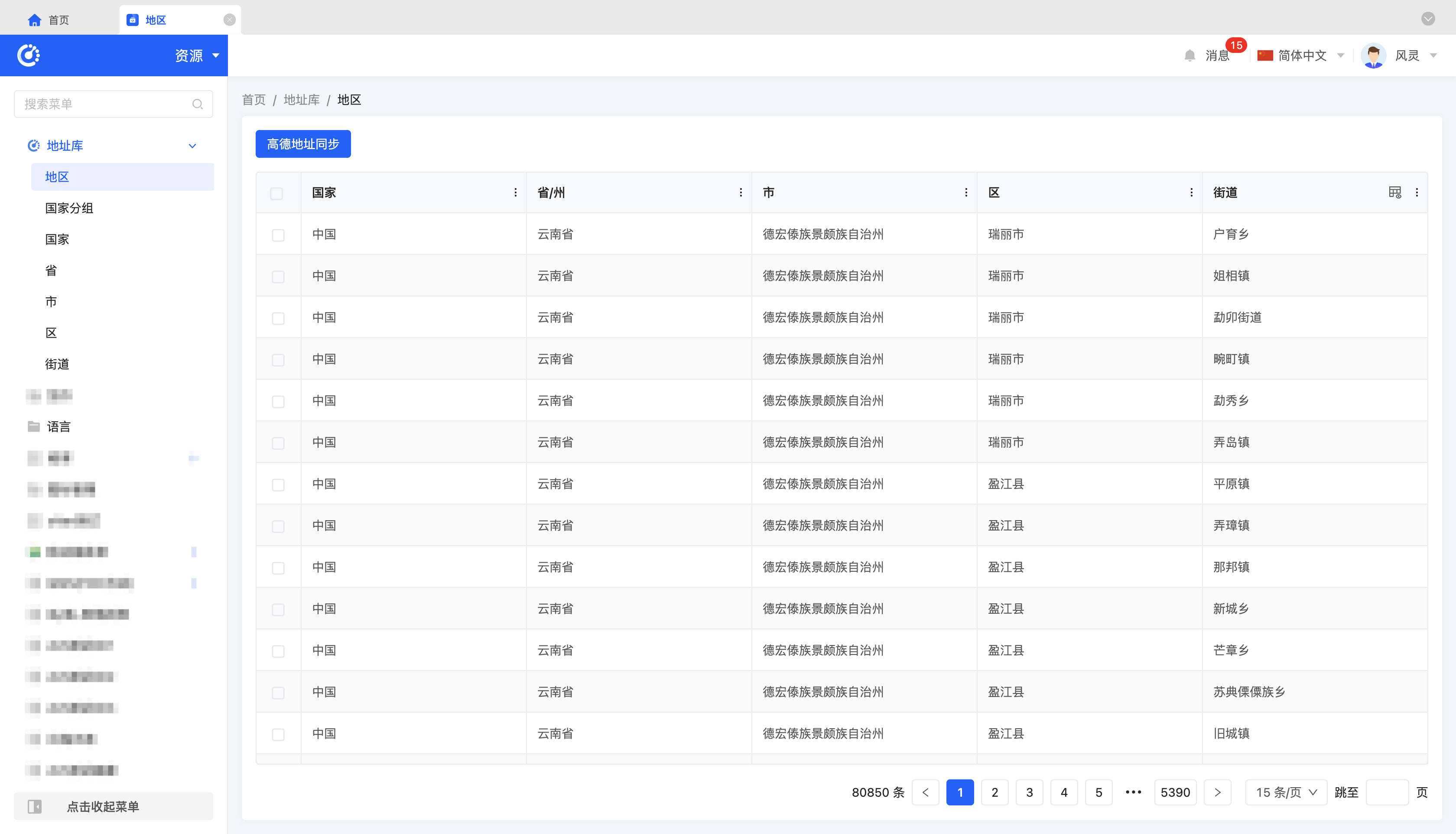Go to next page arrow in pagination

pos(1217,792)
